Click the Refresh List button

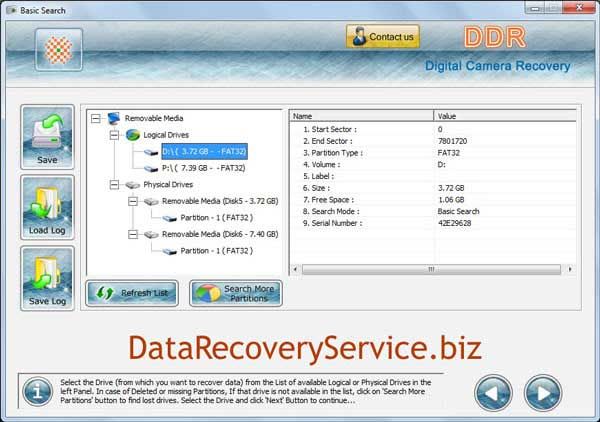click(x=132, y=293)
